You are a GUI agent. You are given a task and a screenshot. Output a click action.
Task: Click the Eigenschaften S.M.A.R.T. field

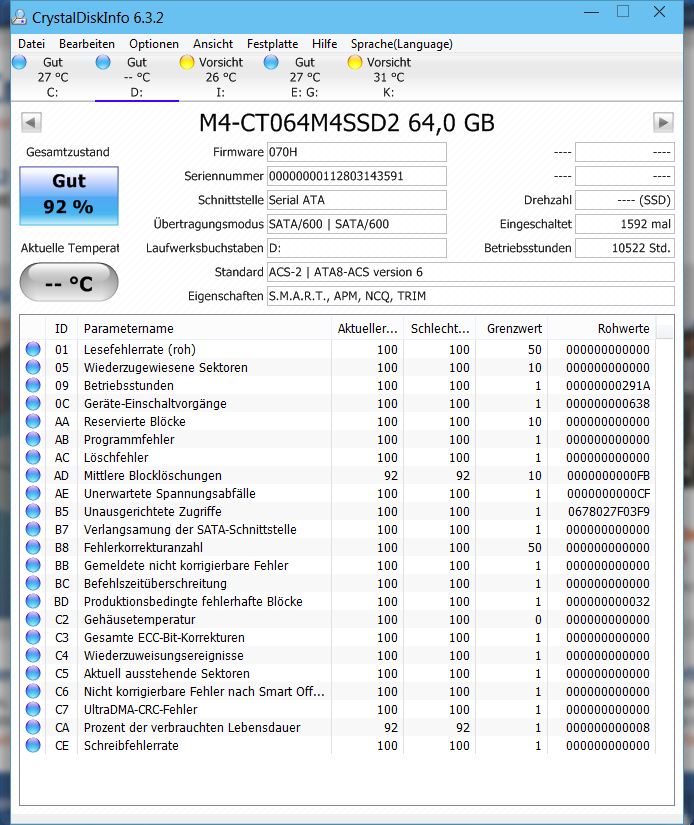click(471, 296)
